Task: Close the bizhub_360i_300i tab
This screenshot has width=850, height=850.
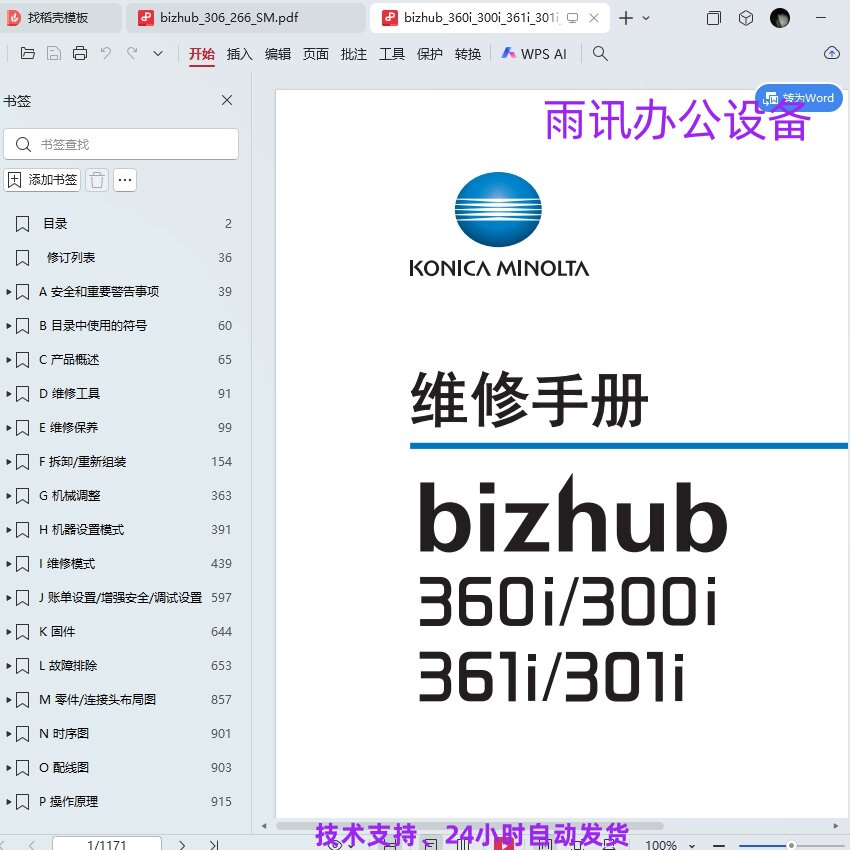Action: click(594, 18)
